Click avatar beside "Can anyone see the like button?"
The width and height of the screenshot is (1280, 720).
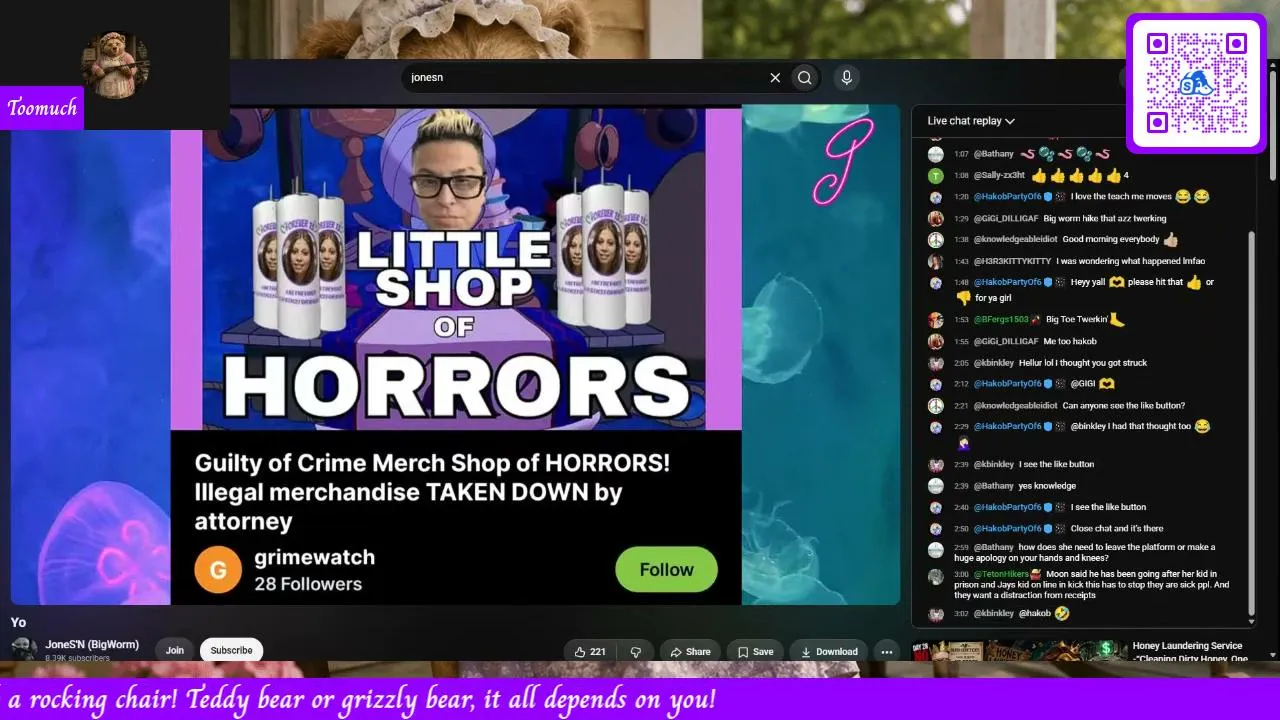coord(935,406)
